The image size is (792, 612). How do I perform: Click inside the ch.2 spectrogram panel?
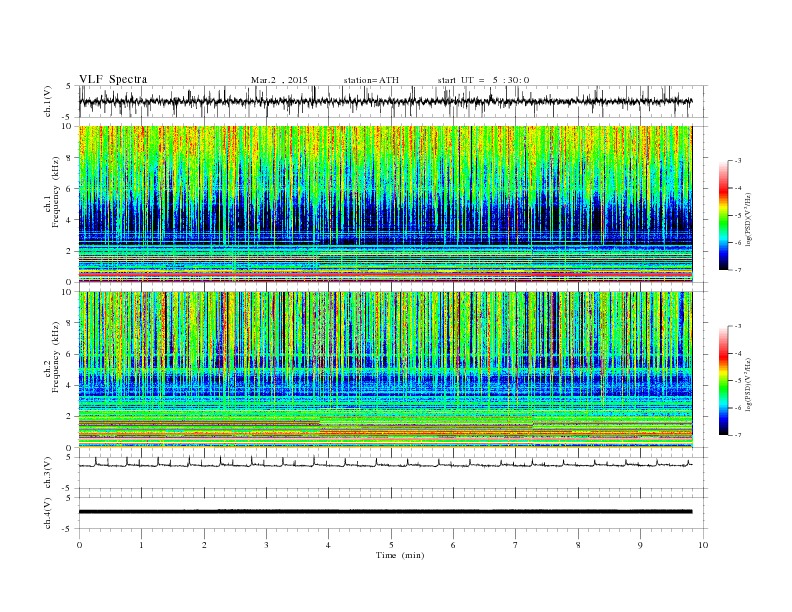(x=385, y=370)
